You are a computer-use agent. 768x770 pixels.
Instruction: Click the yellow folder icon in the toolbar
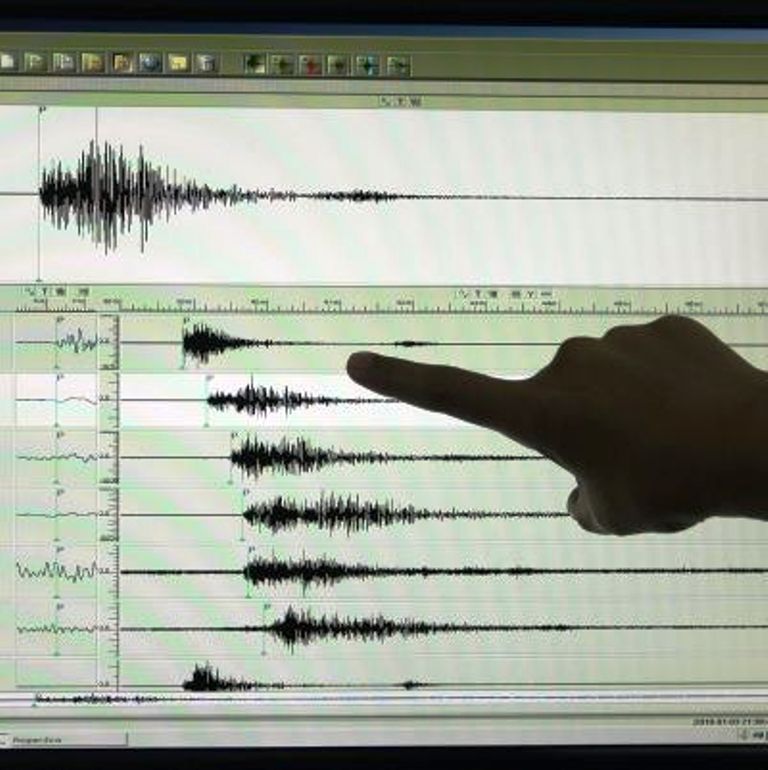coord(92,63)
